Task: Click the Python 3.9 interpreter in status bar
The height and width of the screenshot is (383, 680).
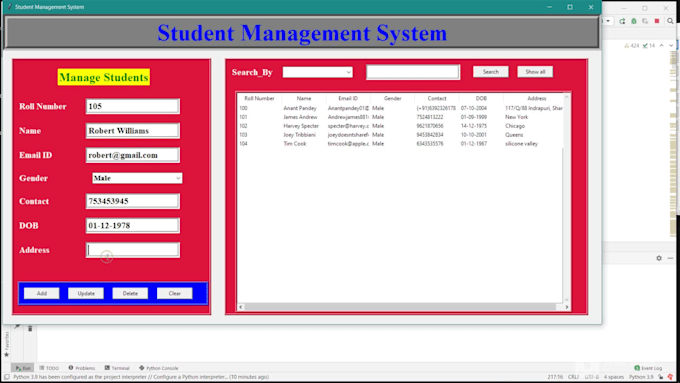Action: pyautogui.click(x=641, y=377)
